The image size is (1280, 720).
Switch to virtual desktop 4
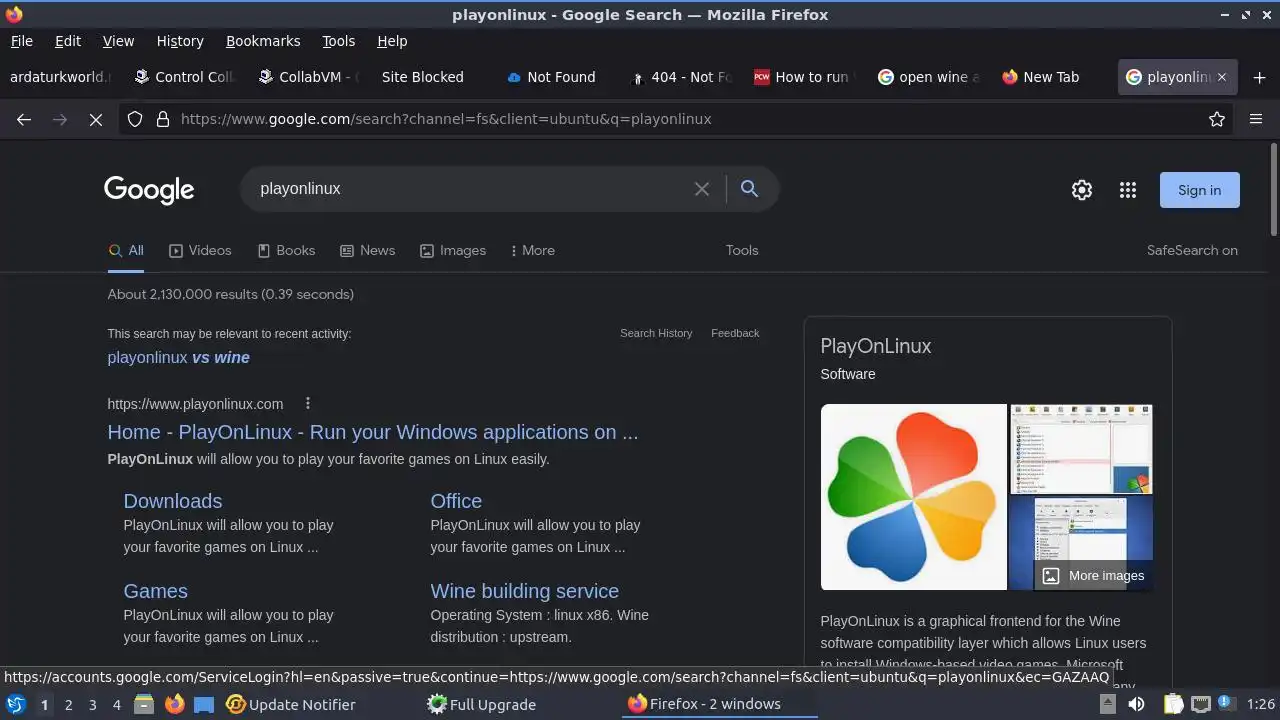(117, 704)
